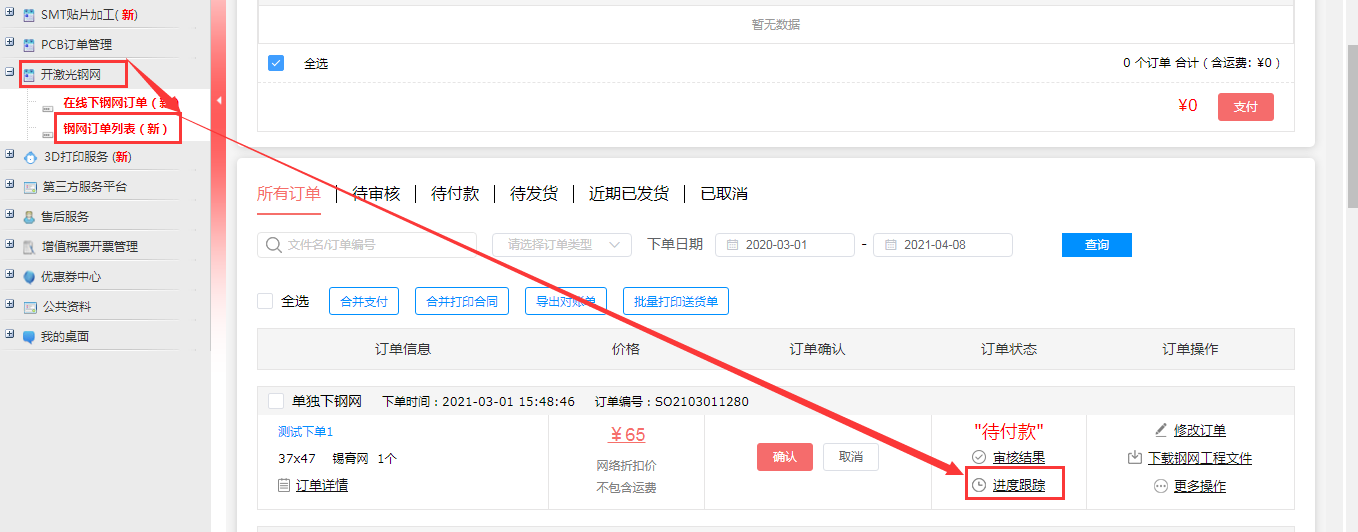Image resolution: width=1358 pixels, height=532 pixels.
Task: Click the search magnifier icon in the order search box
Action: (273, 245)
